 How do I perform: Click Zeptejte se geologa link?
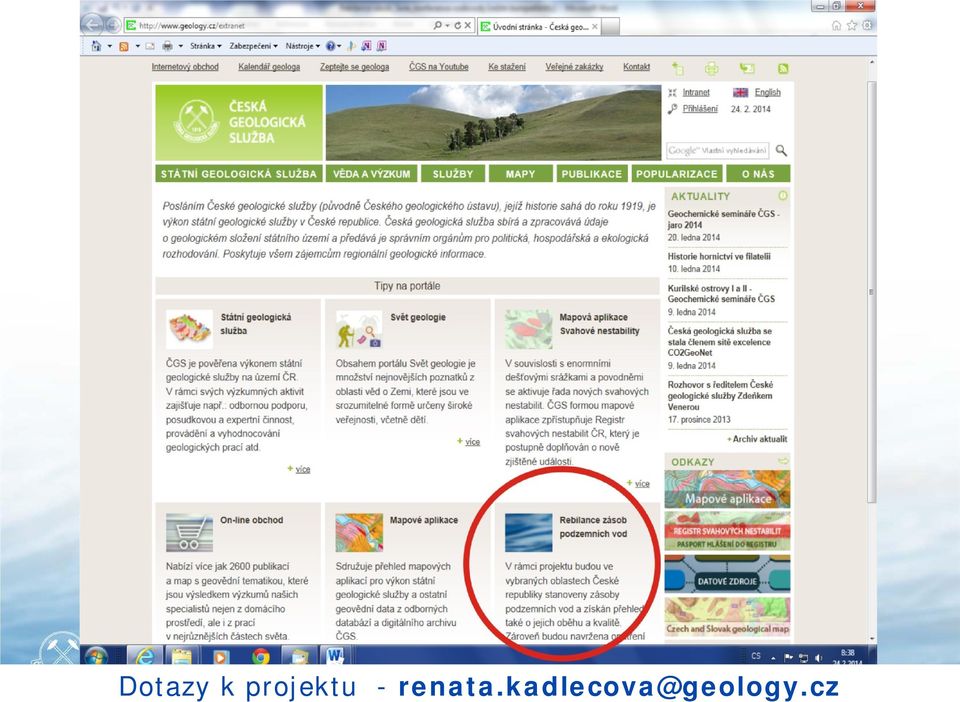(354, 67)
